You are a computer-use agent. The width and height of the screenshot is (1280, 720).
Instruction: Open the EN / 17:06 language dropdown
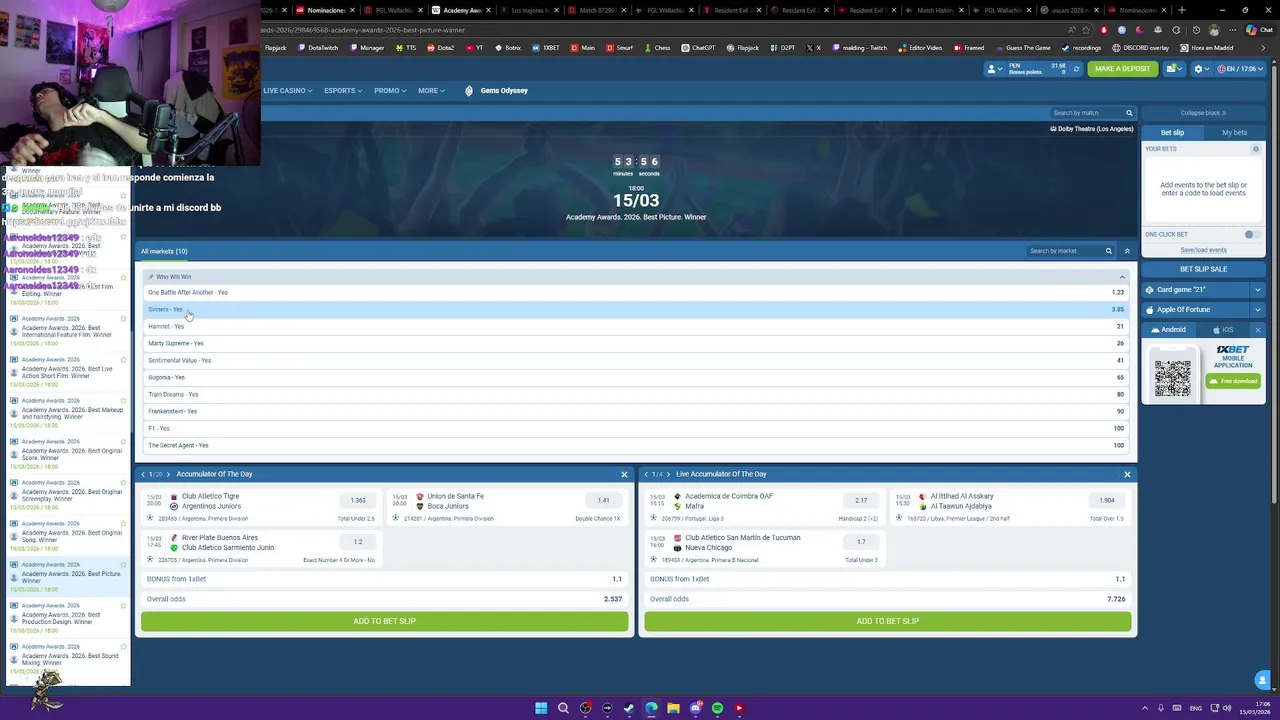click(x=1240, y=69)
